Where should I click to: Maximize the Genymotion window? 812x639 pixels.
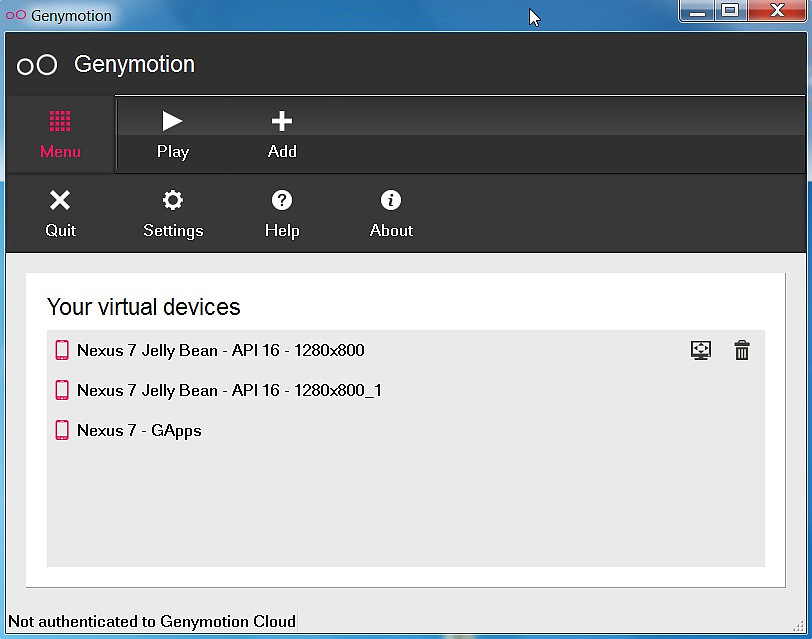(729, 11)
